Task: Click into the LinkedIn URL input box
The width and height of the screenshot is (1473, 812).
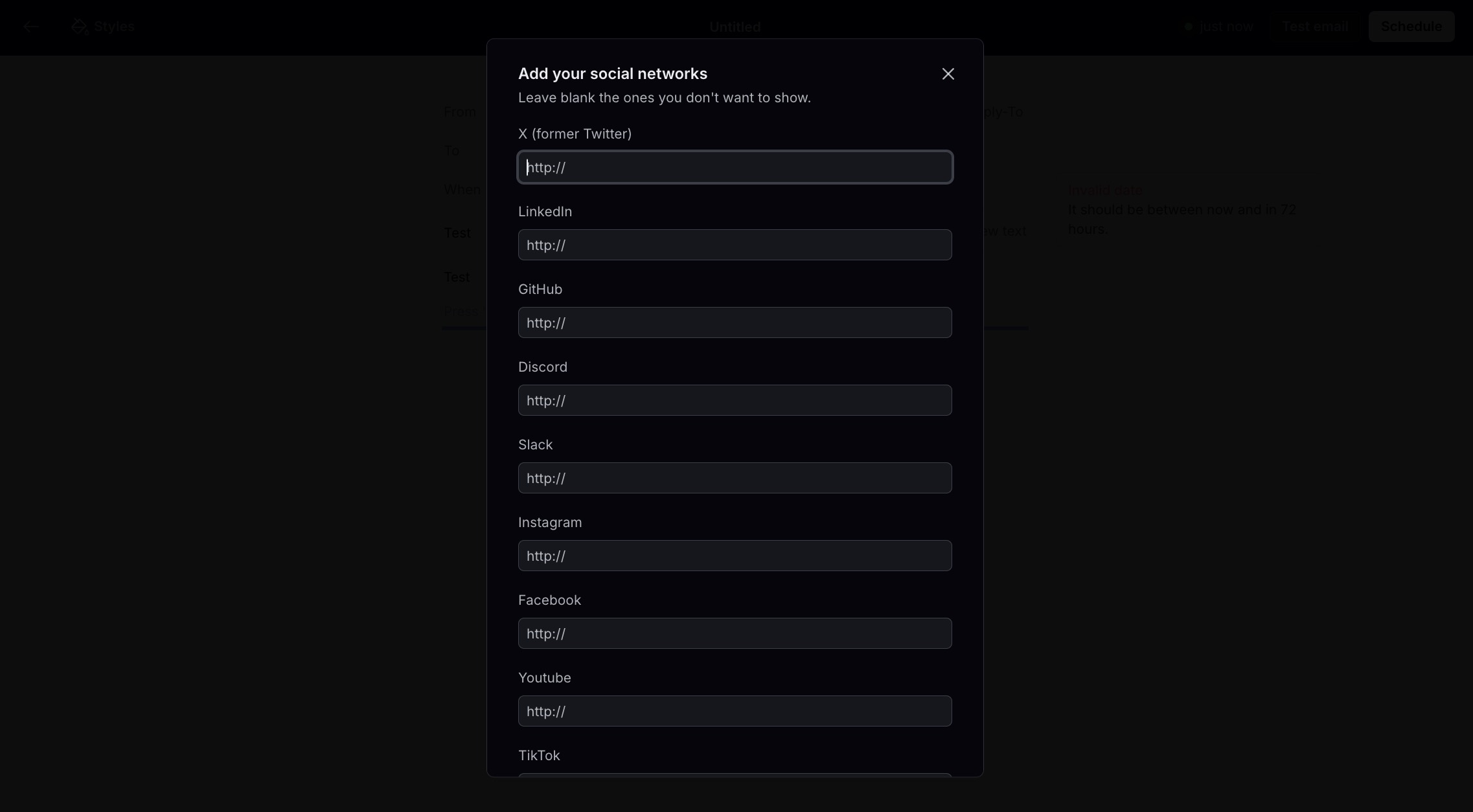Action: click(x=735, y=245)
